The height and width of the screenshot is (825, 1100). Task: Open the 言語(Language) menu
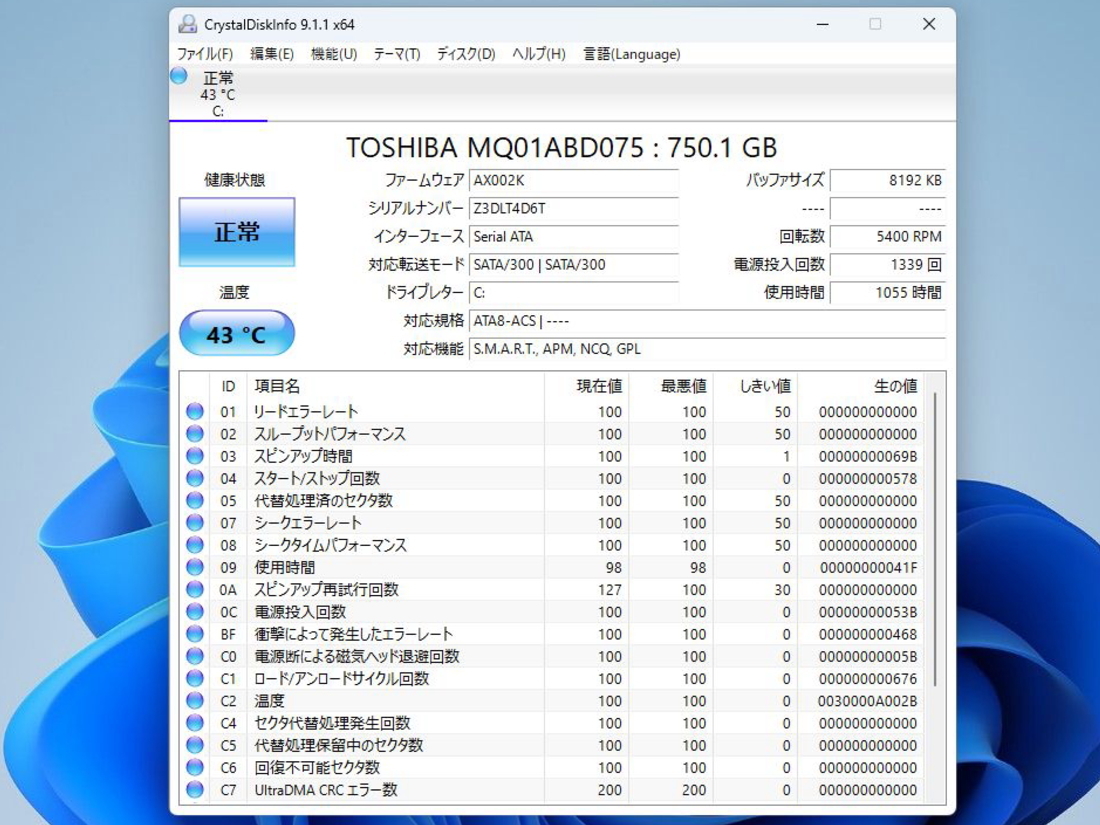632,54
